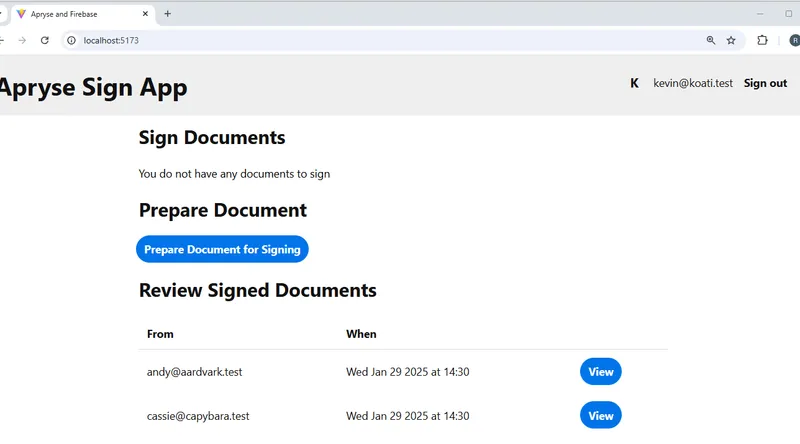Image resolution: width=800 pixels, height=444 pixels.
Task: Click the date in andy@aardvark.test row
Action: click(408, 372)
